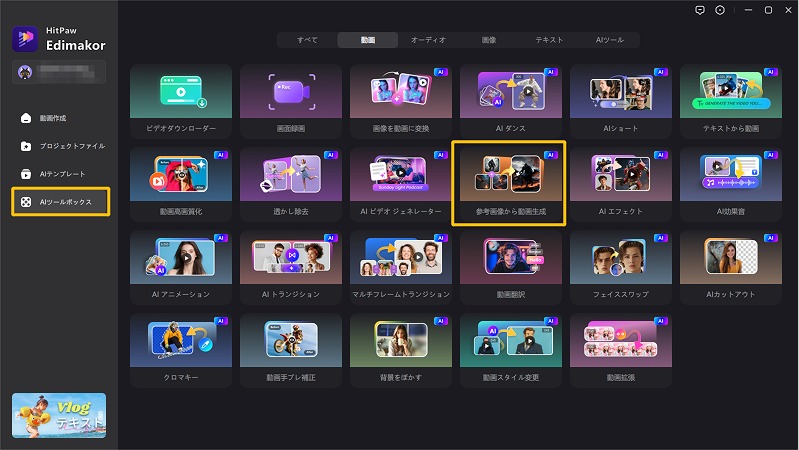799x450 pixels.
Task: Open AIテンプレート in the sidebar
Action: (60, 174)
